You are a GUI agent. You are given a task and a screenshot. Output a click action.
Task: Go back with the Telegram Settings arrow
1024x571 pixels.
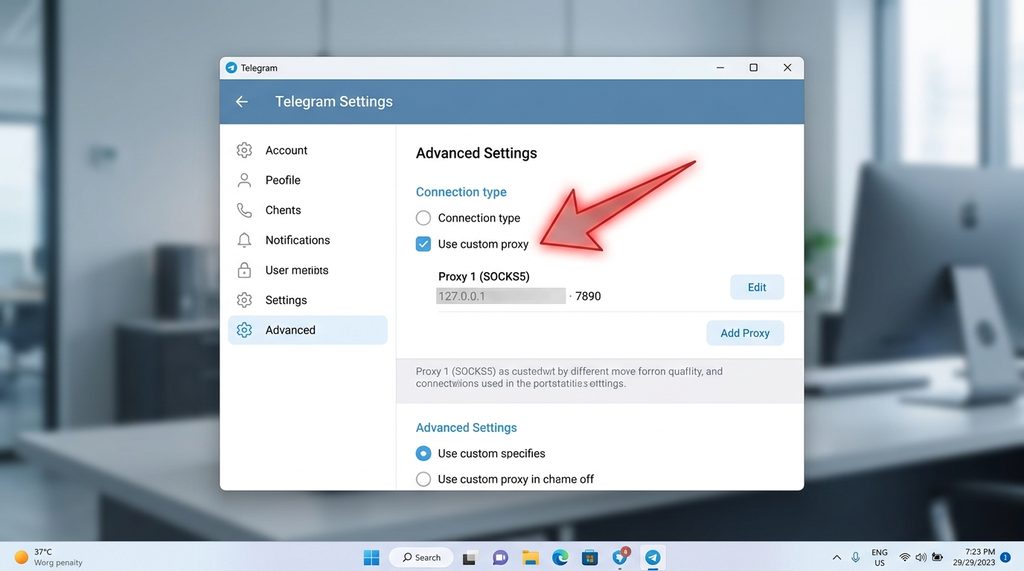242,101
